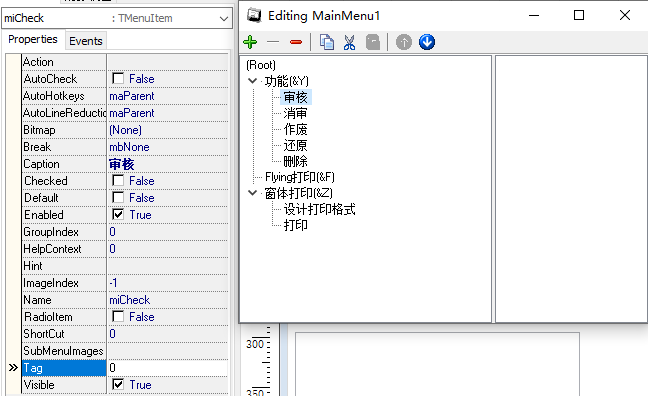Screen dimensions: 648x396
Task: Switch to the Properties tab
Action: point(33,39)
